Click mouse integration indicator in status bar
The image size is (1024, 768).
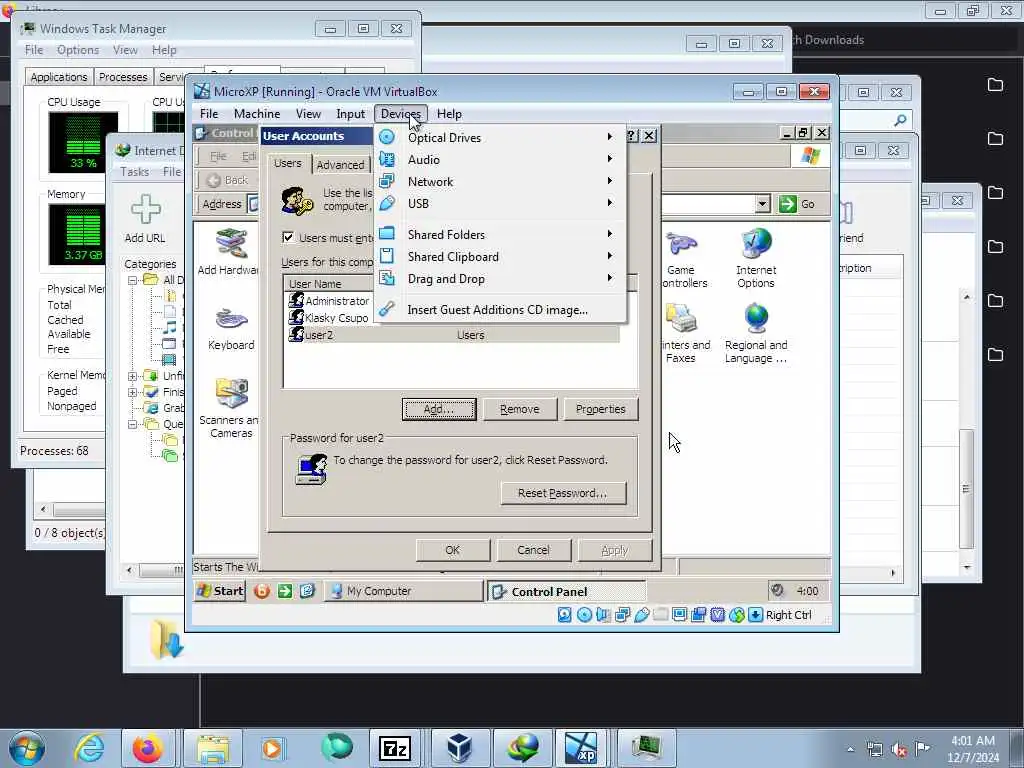pyautogui.click(x=737, y=615)
